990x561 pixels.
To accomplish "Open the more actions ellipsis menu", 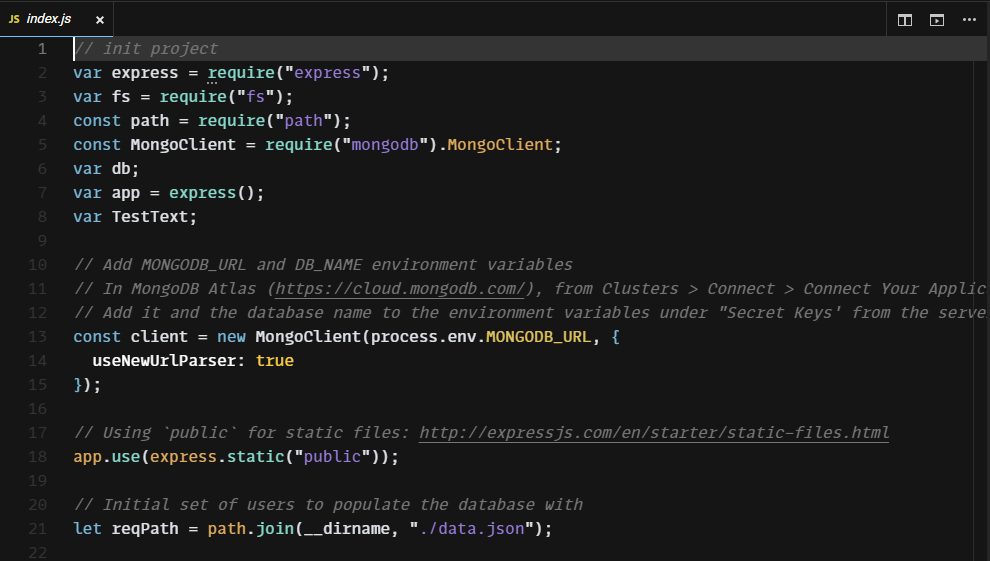I will (x=969, y=20).
